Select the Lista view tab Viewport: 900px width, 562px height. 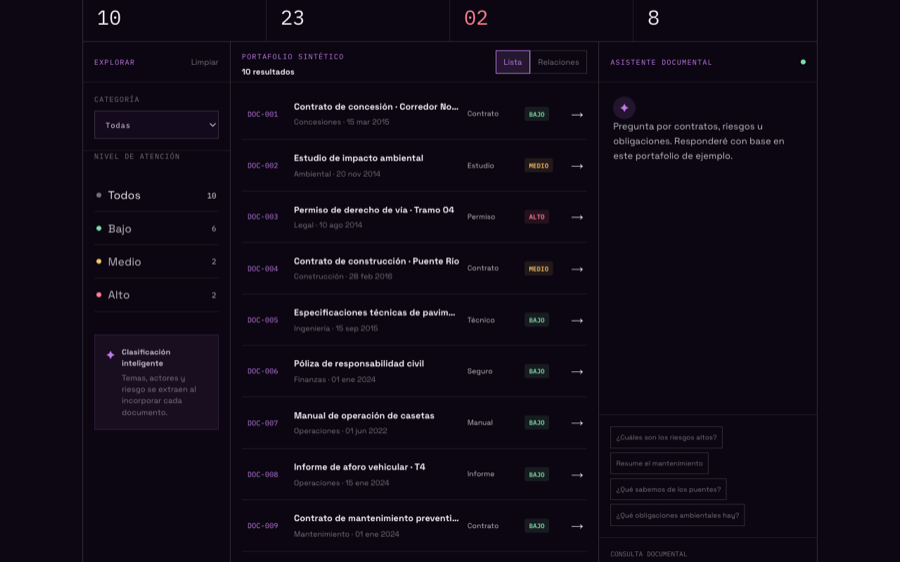coord(513,62)
